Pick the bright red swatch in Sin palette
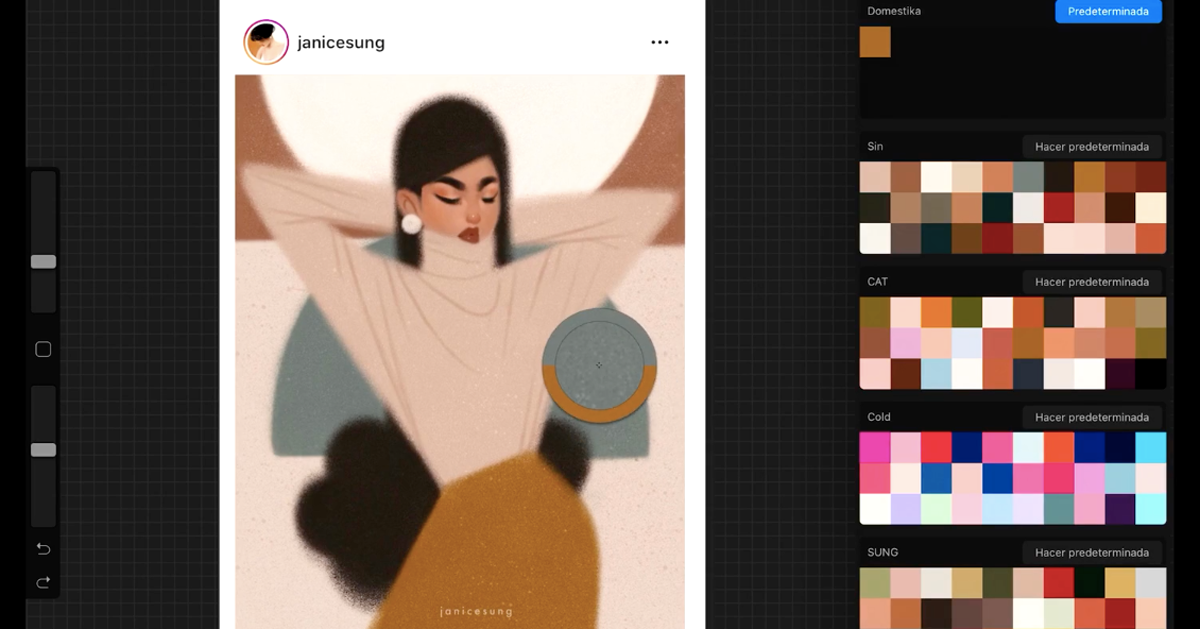Screen dimensions: 1200x629 coord(1059,208)
